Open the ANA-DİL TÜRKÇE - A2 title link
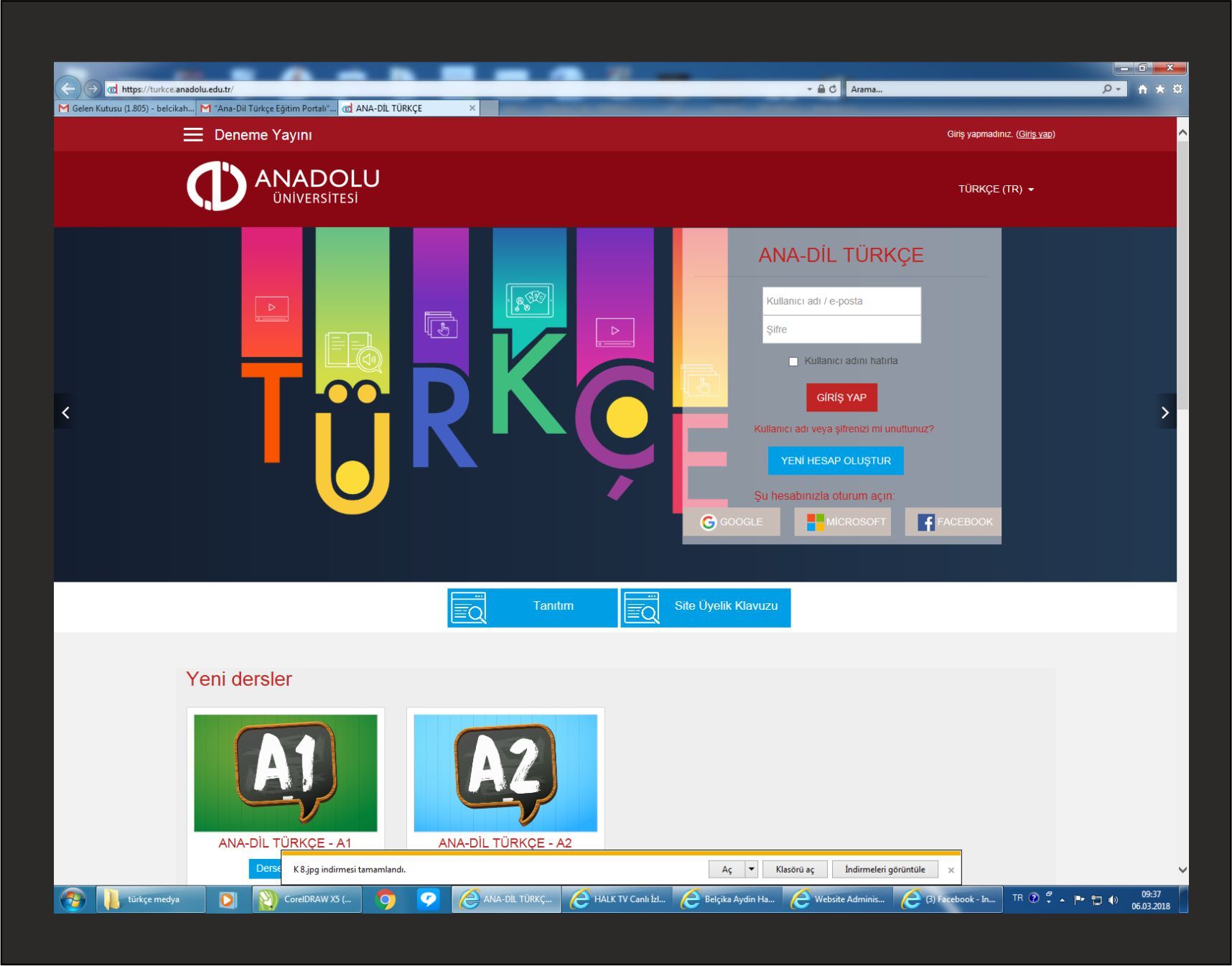 pos(505,843)
